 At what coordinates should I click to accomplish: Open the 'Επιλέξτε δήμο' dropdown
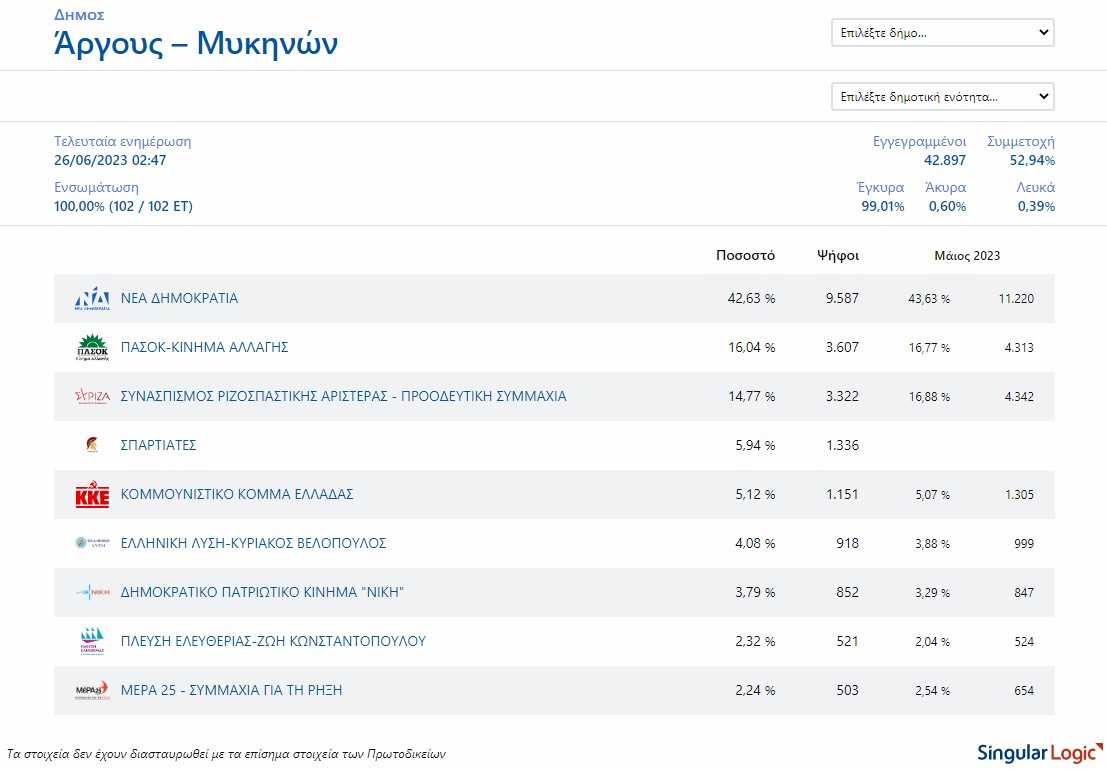[x=942, y=32]
